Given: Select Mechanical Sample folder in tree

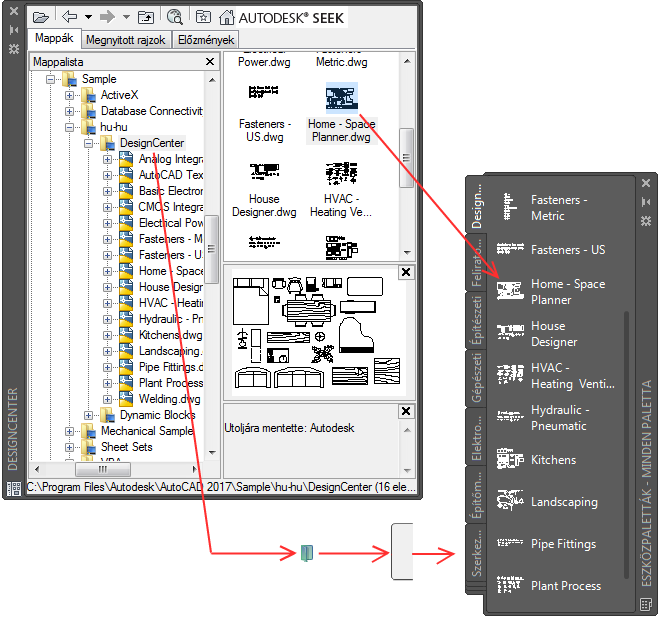Looking at the screenshot, I should click(147, 431).
